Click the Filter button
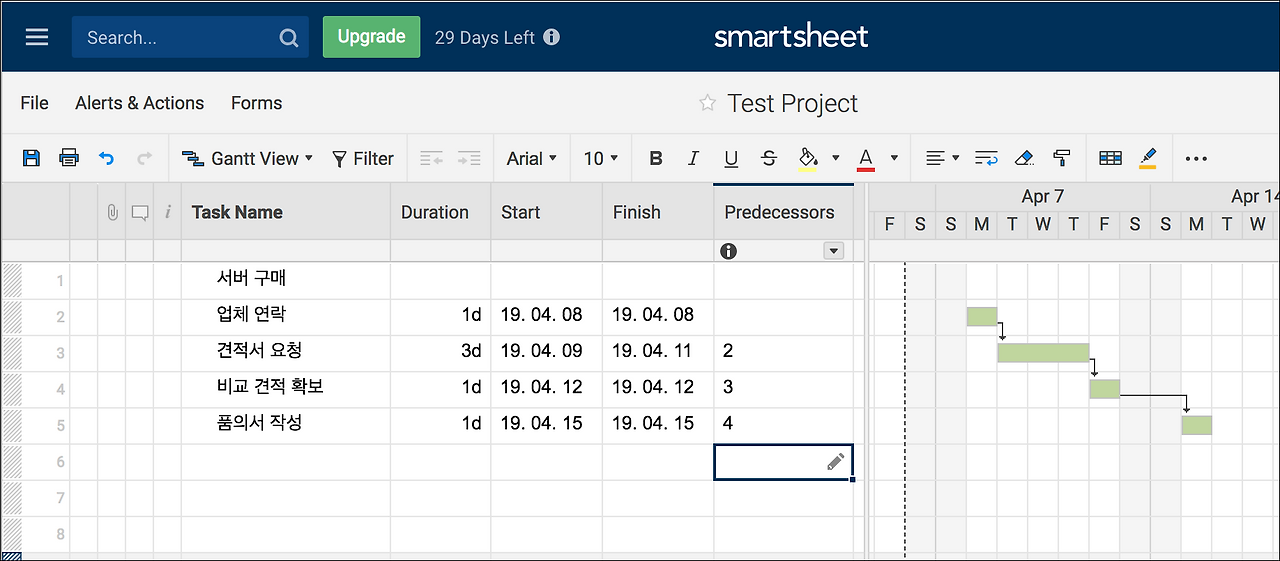Viewport: 1280px width, 561px height. 363,158
